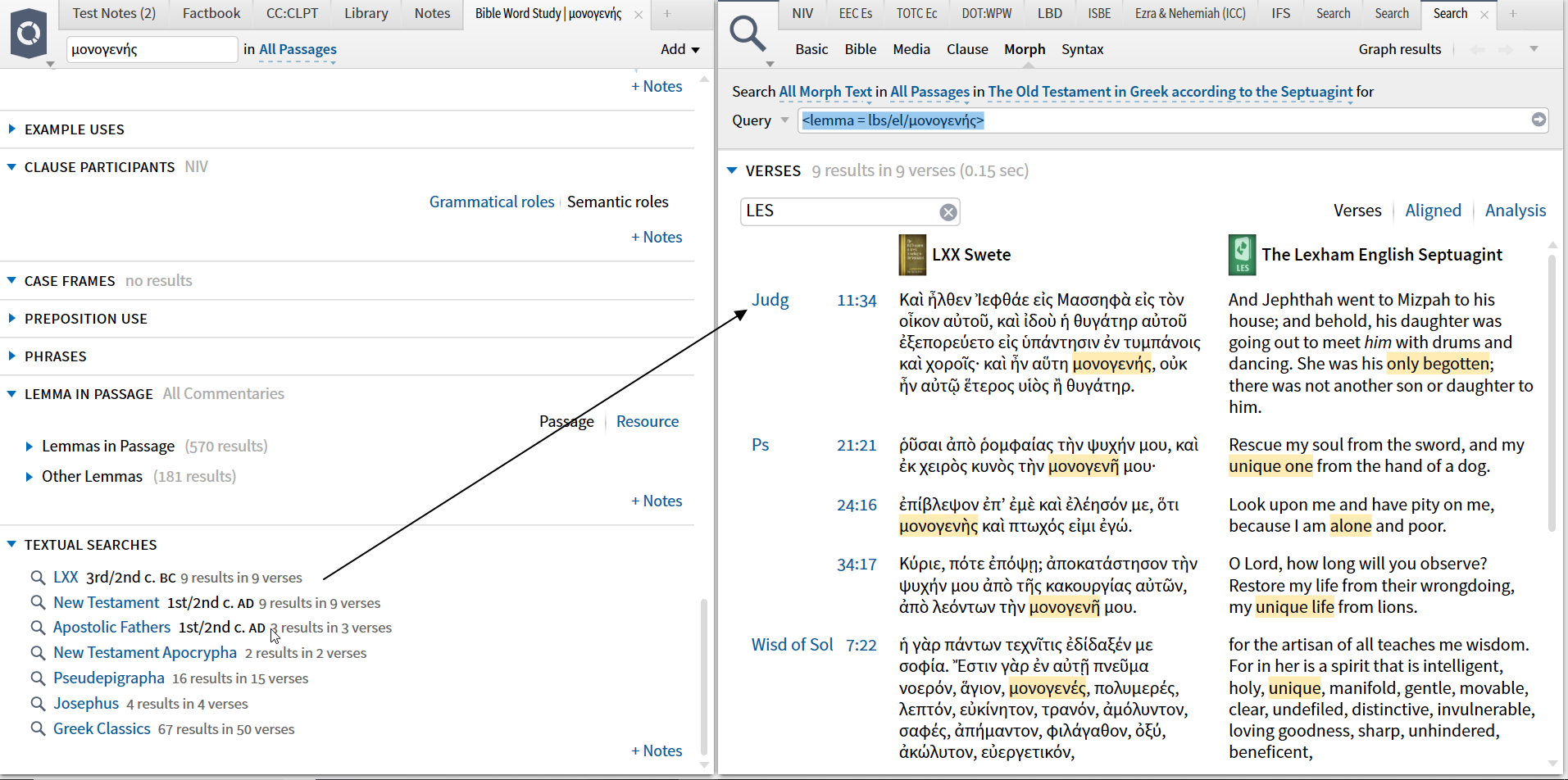The width and height of the screenshot is (1568, 780).
Task: Click the search icon beside LXX
Action: [38, 578]
